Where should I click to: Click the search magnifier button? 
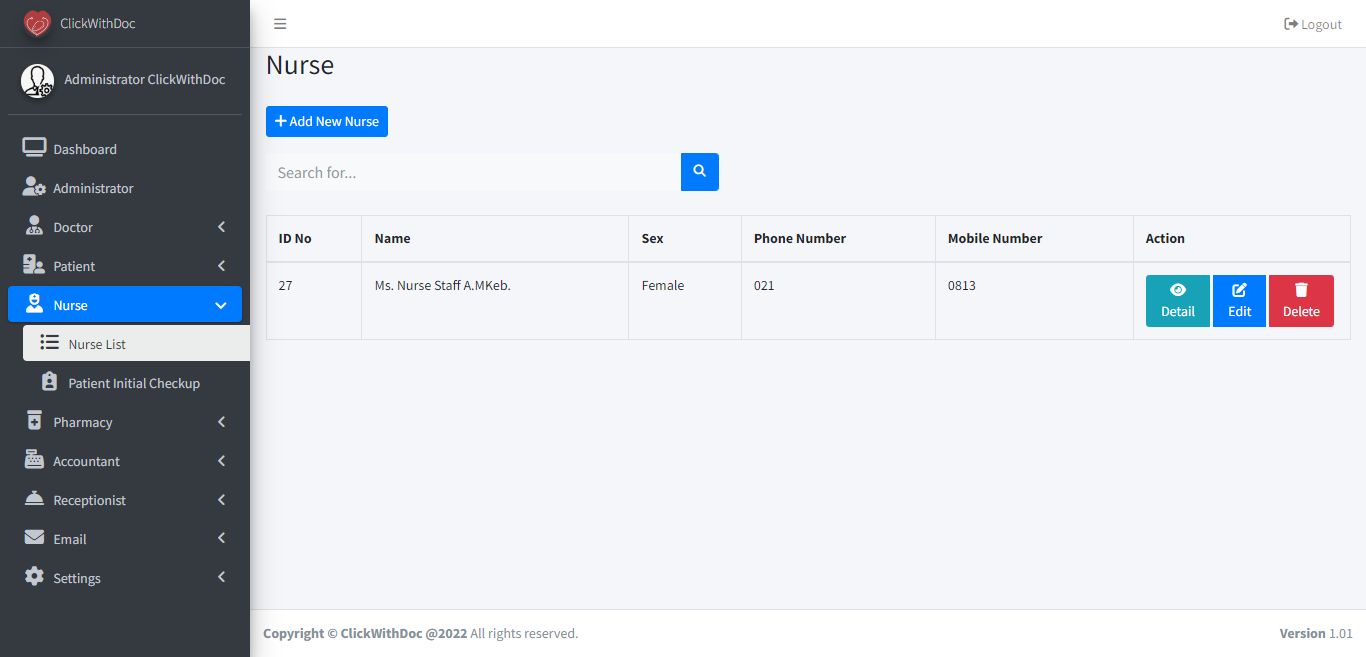point(699,172)
